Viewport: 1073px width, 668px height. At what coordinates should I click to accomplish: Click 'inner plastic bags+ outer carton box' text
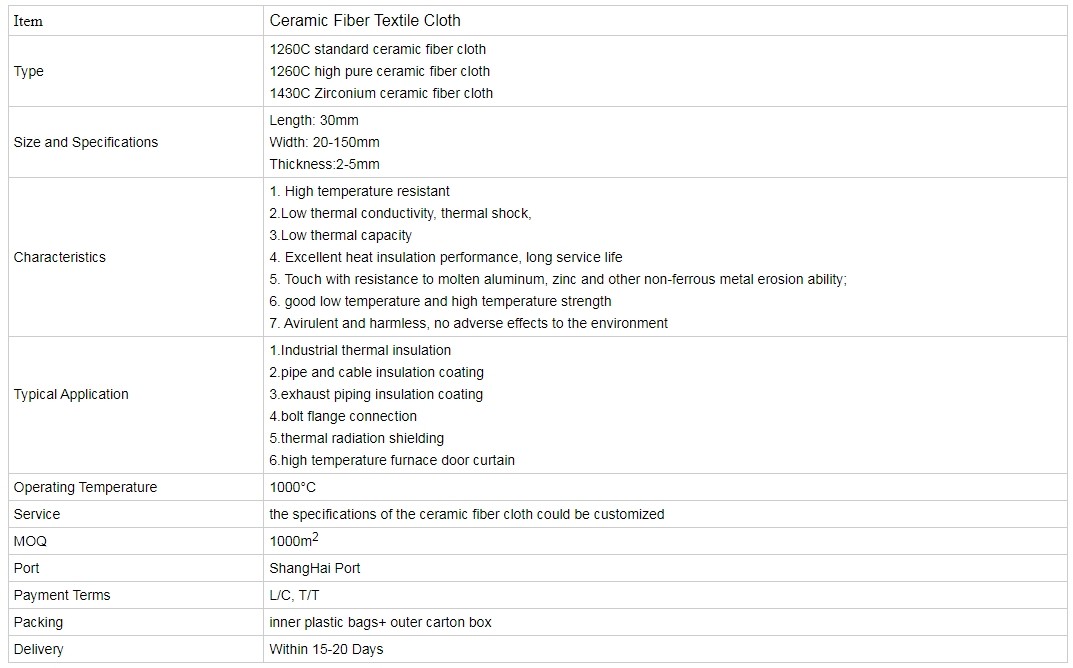pyautogui.click(x=380, y=622)
